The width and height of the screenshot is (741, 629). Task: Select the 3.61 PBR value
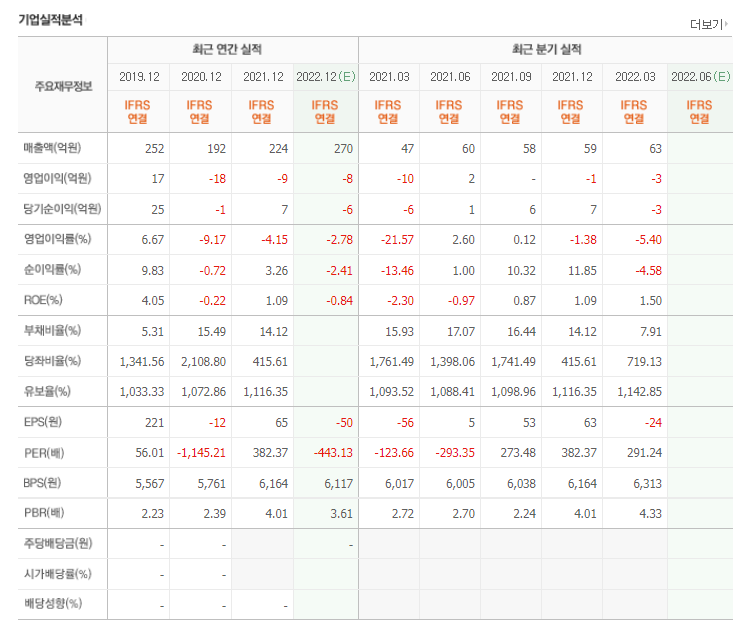(x=341, y=514)
